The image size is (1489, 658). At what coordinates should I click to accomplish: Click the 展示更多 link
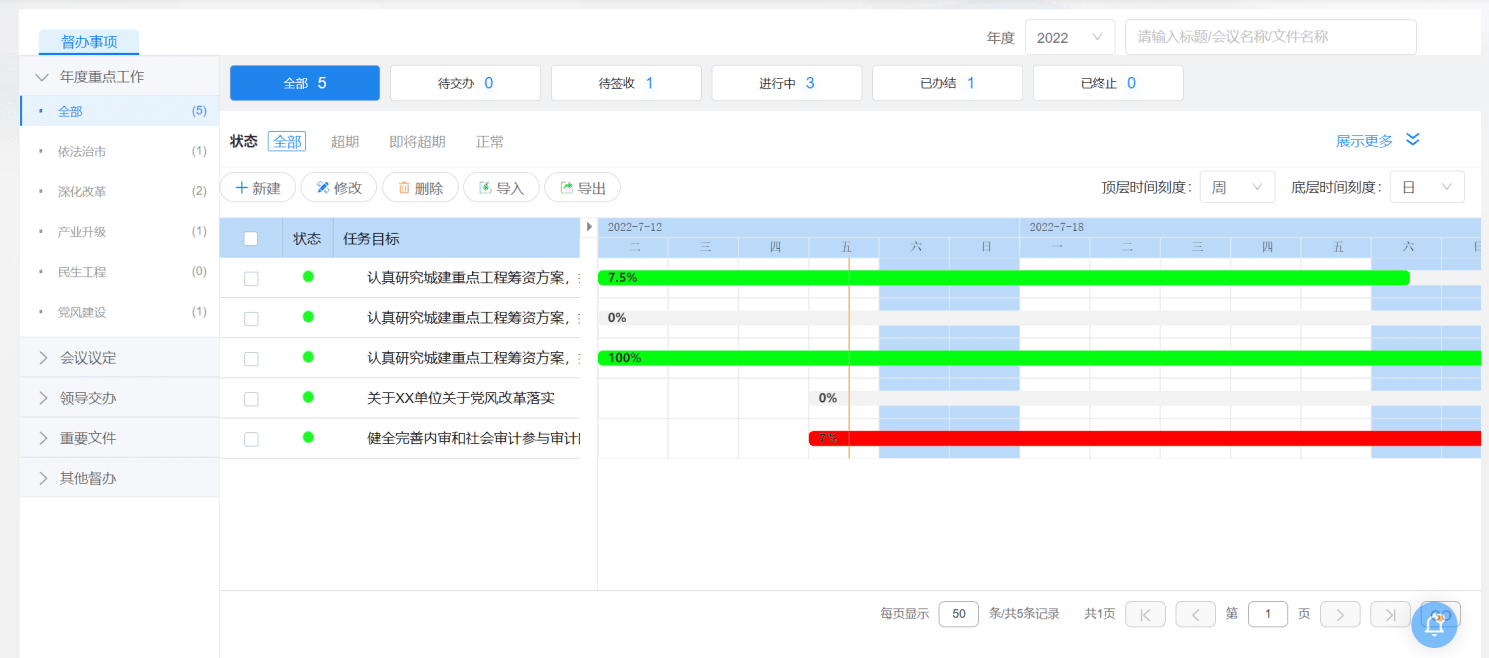click(1364, 141)
